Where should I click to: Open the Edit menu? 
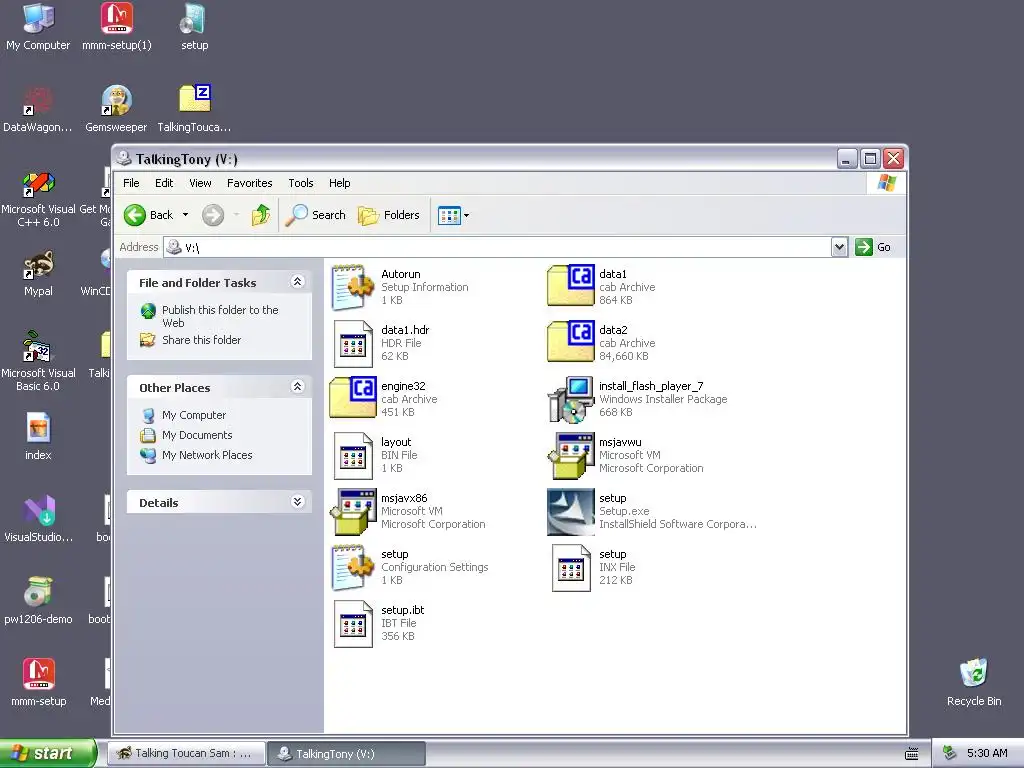(x=164, y=183)
